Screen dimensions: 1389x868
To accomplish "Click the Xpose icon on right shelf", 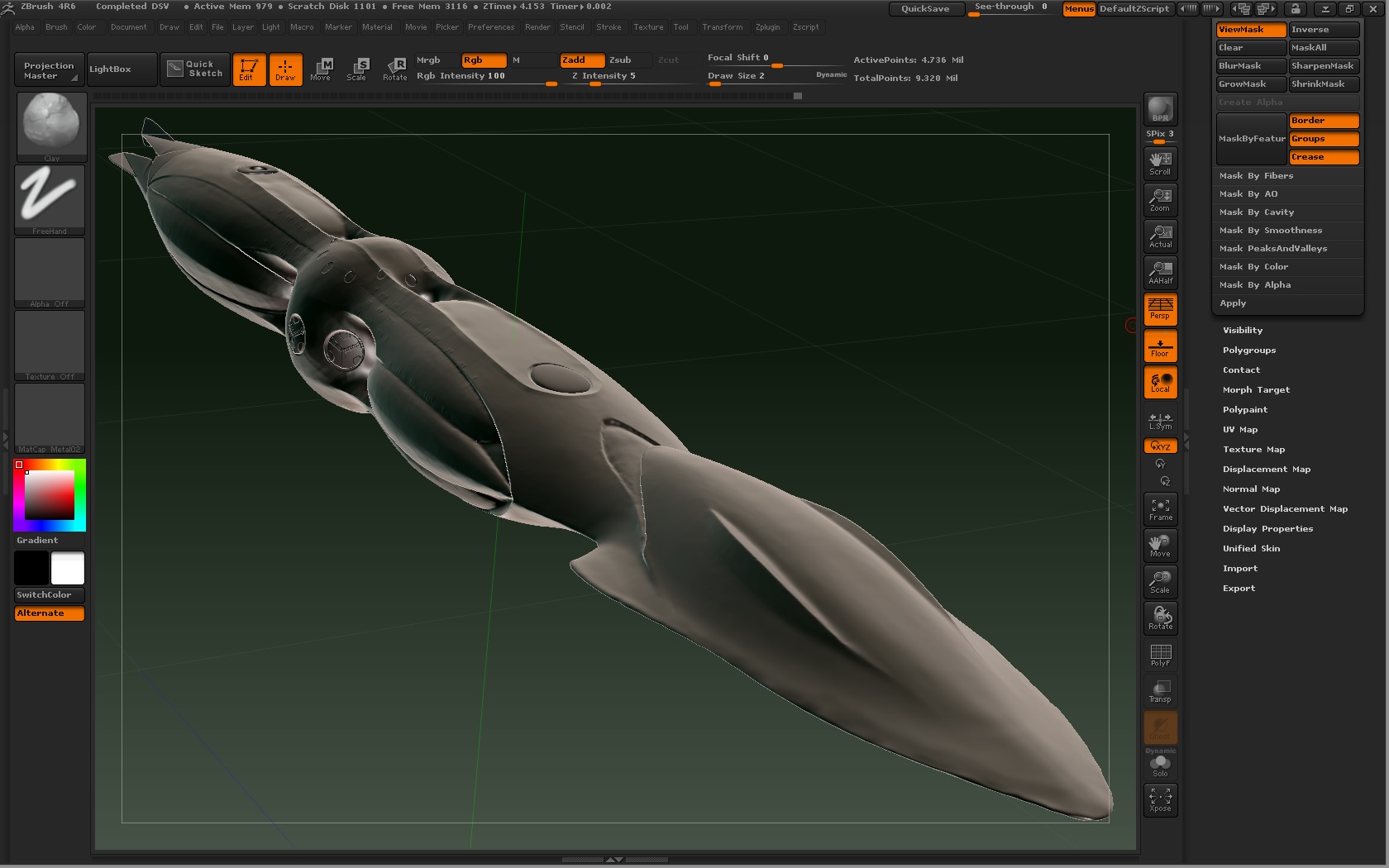I will [x=1159, y=799].
